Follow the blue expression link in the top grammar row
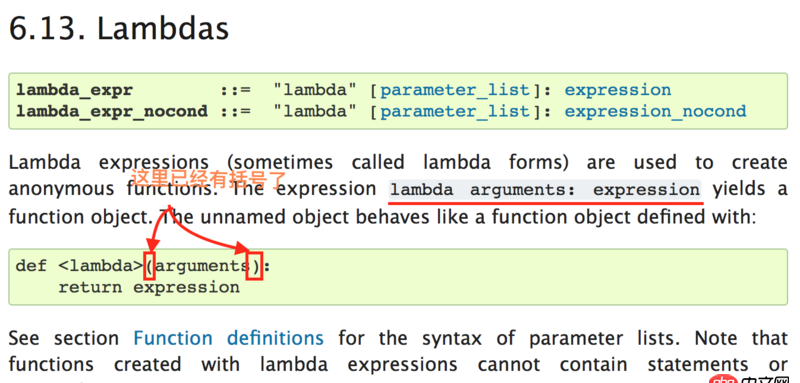This screenshot has height=383, width=800. [x=617, y=90]
